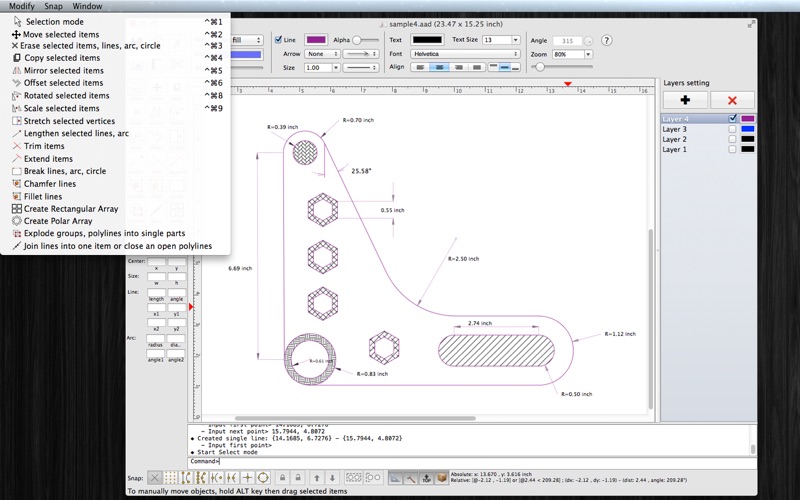Viewport: 800px width, 500px height.
Task: Click the endpoint snap icon
Action: 186,478
